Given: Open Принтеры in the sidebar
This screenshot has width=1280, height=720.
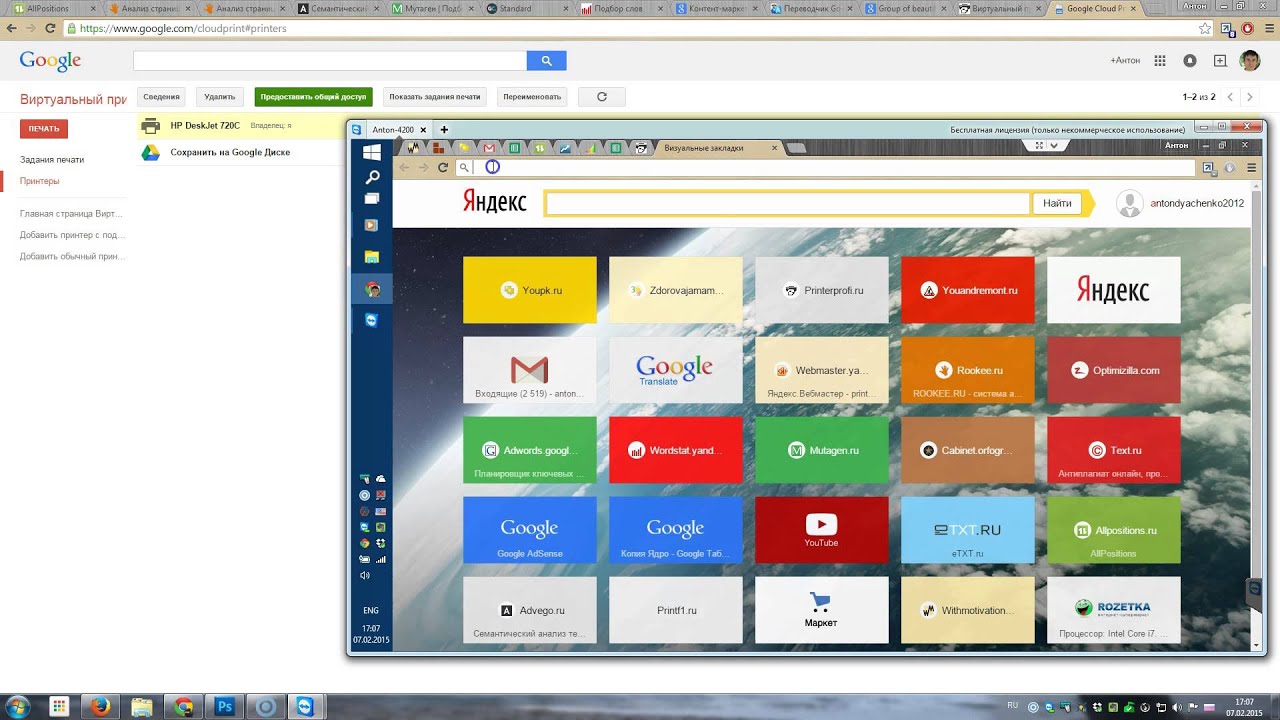Looking at the screenshot, I should click(40, 181).
